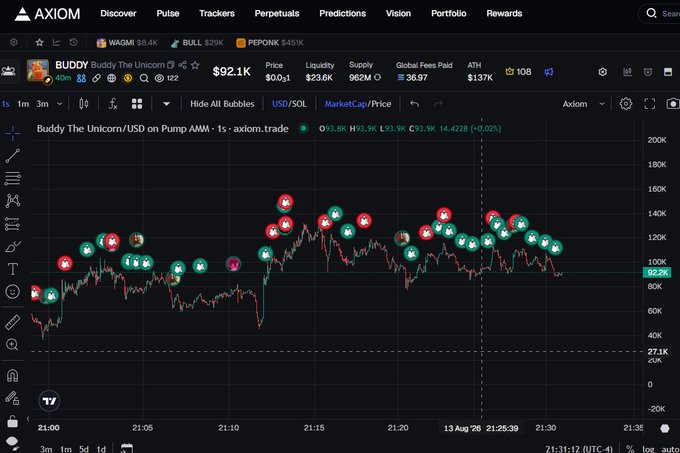Open the indicators fx menu
This screenshot has width=680, height=453.
coord(113,104)
